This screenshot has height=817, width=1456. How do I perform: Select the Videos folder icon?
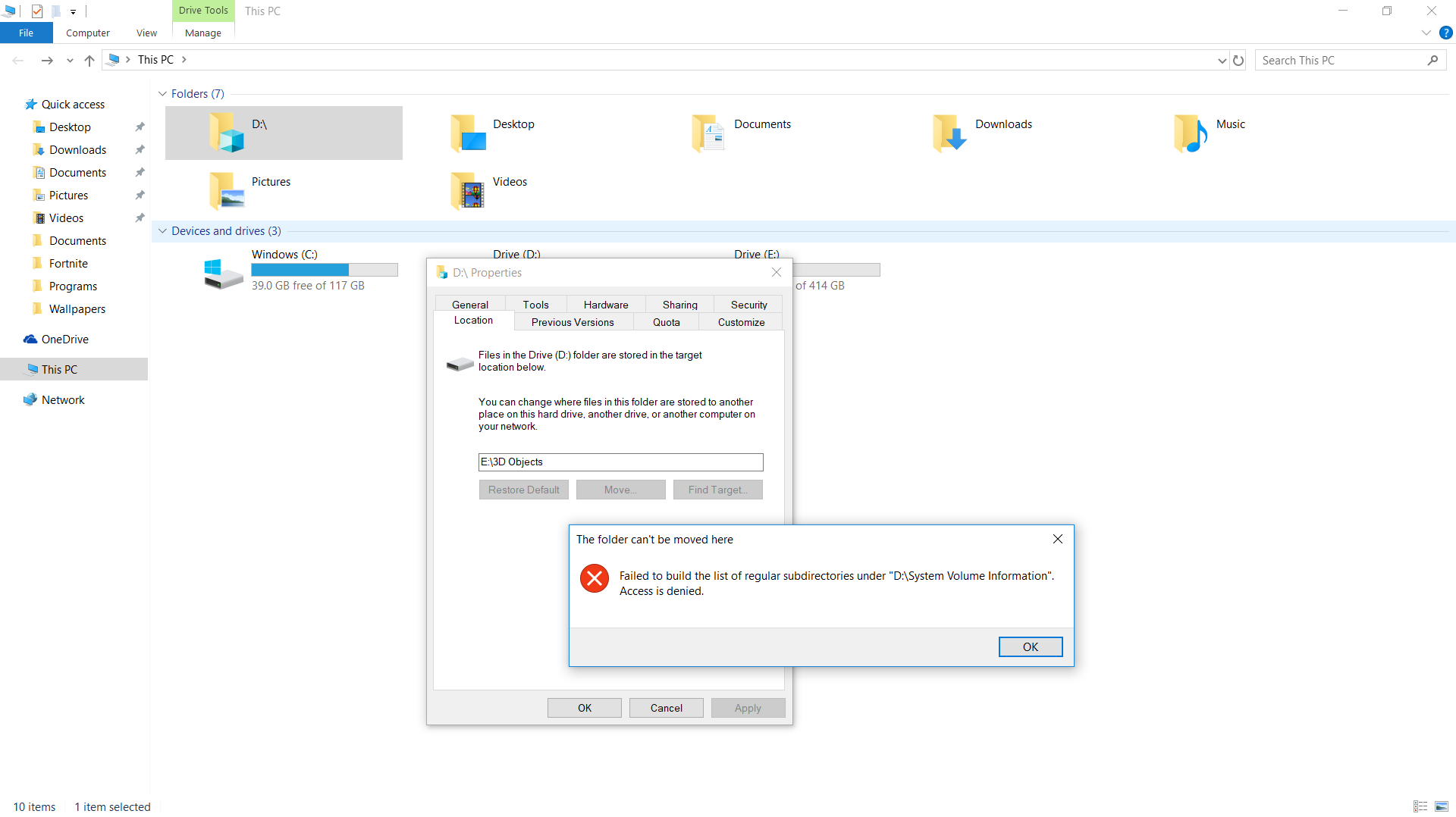(468, 190)
